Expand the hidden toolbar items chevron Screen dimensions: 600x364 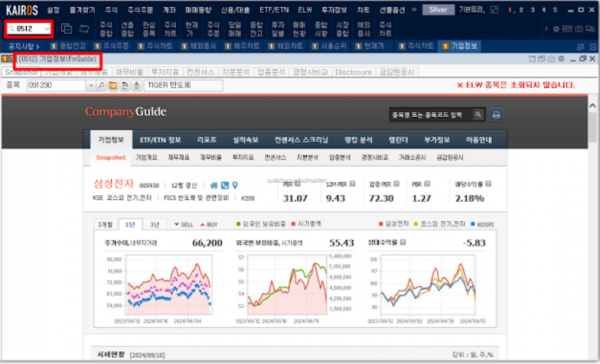pos(546,29)
